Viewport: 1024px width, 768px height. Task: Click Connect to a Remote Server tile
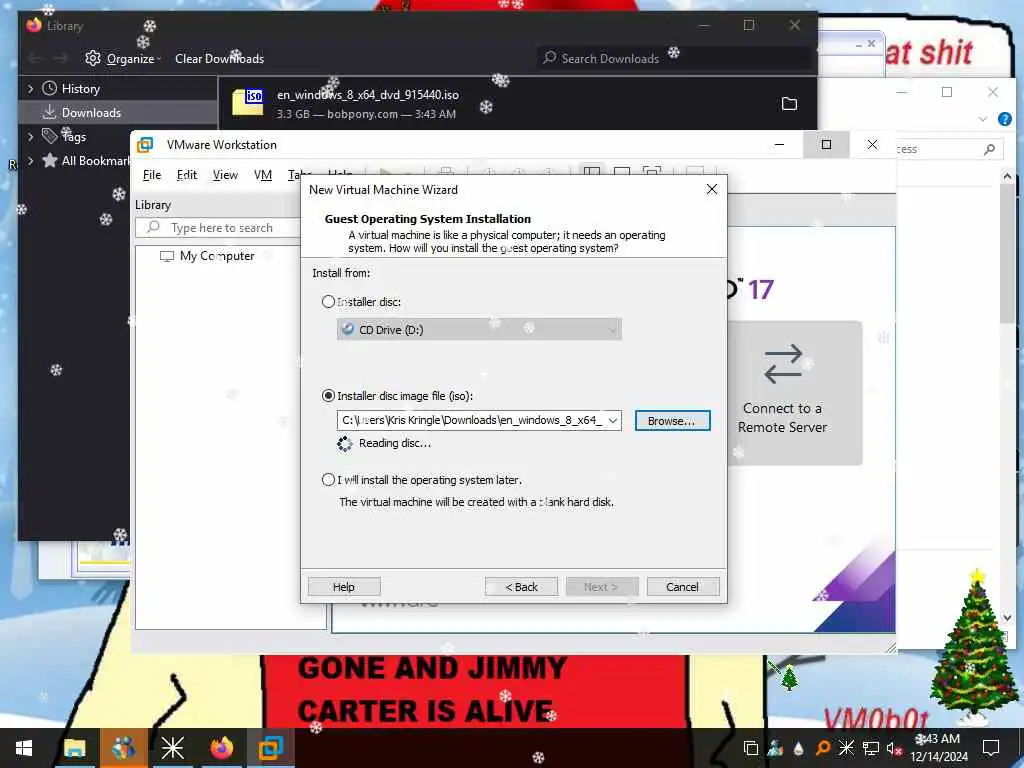click(x=794, y=392)
